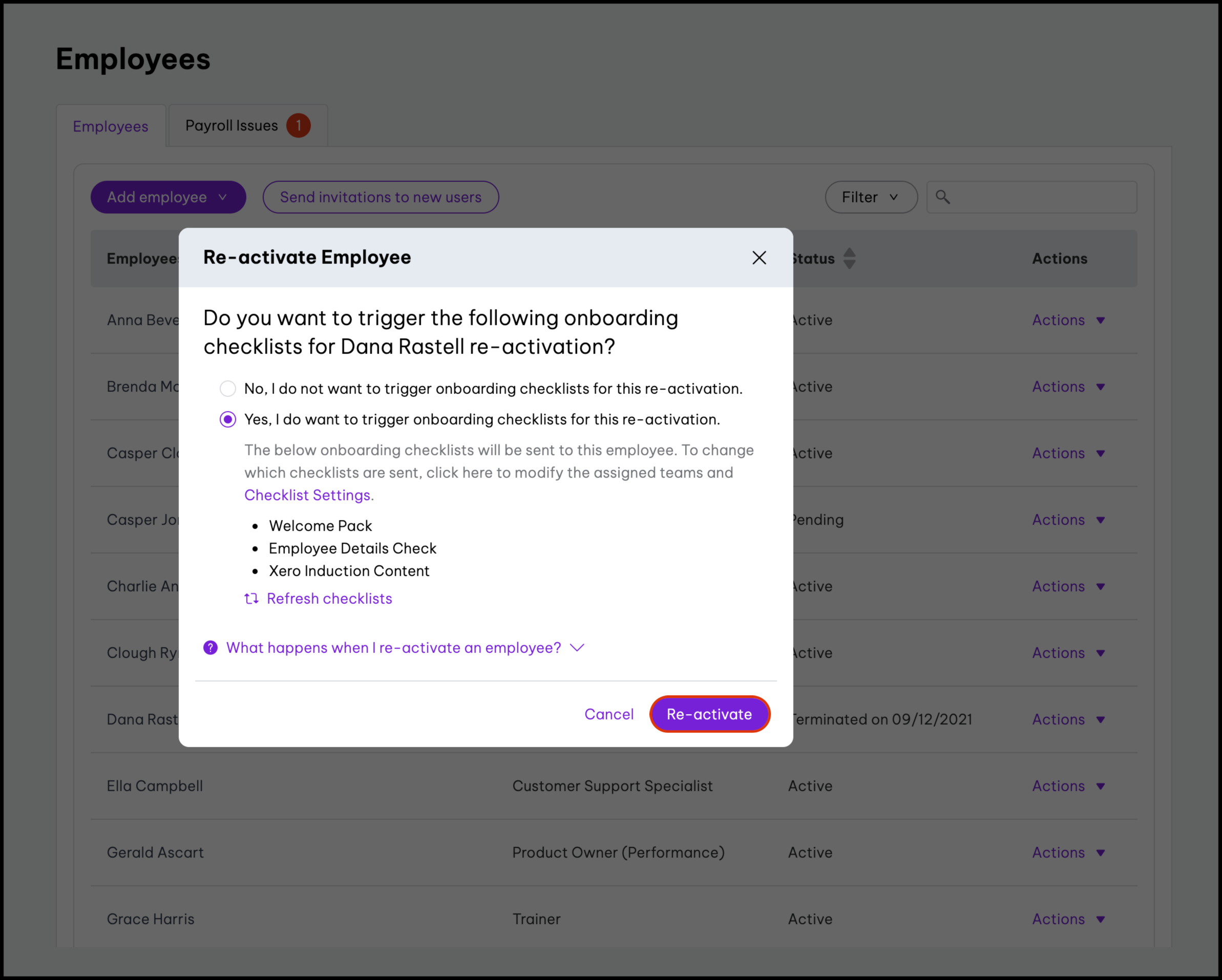Image resolution: width=1222 pixels, height=980 pixels.
Task: Click into the employee search field
Action: (x=1043, y=197)
